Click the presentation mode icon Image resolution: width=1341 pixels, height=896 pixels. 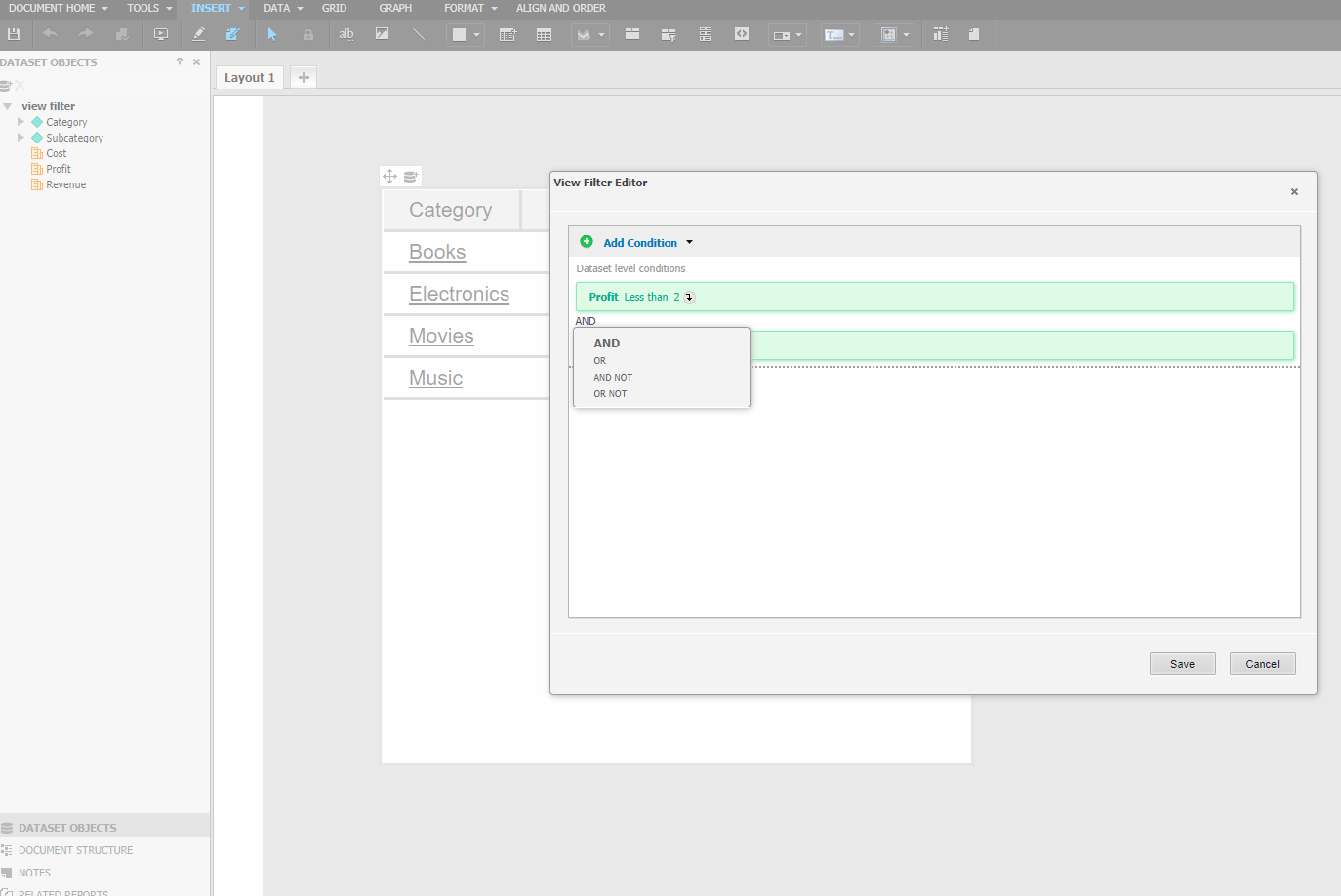click(x=161, y=34)
